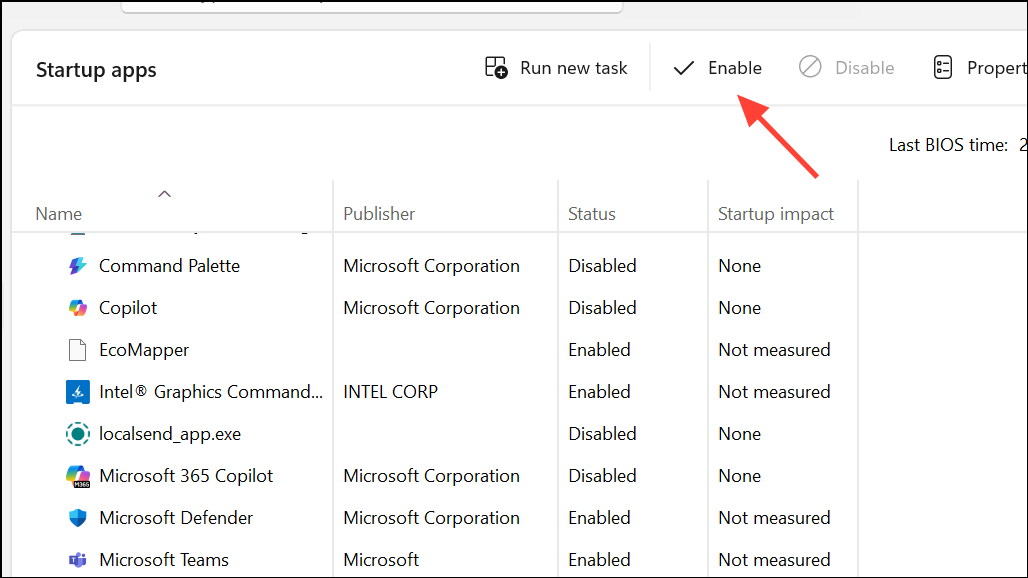The height and width of the screenshot is (578, 1028).
Task: Click the Properties icon
Action: pyautogui.click(x=942, y=67)
